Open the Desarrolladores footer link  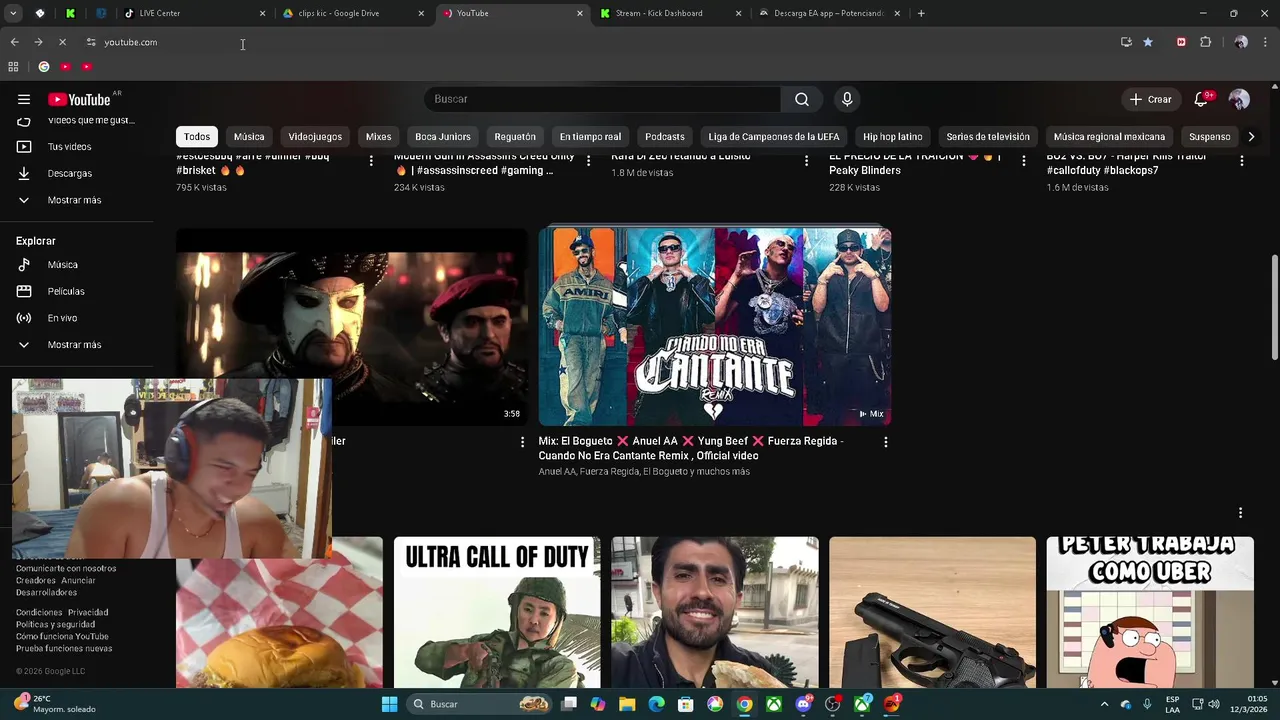46,592
